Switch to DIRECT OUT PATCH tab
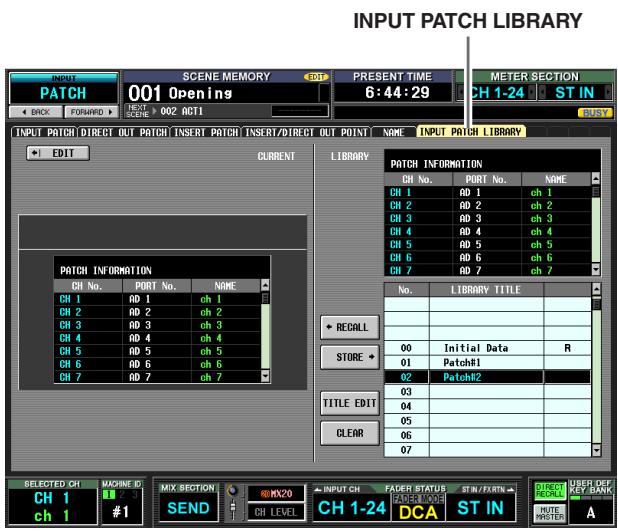The width and height of the screenshot is (618, 531). pyautogui.click(x=124, y=132)
